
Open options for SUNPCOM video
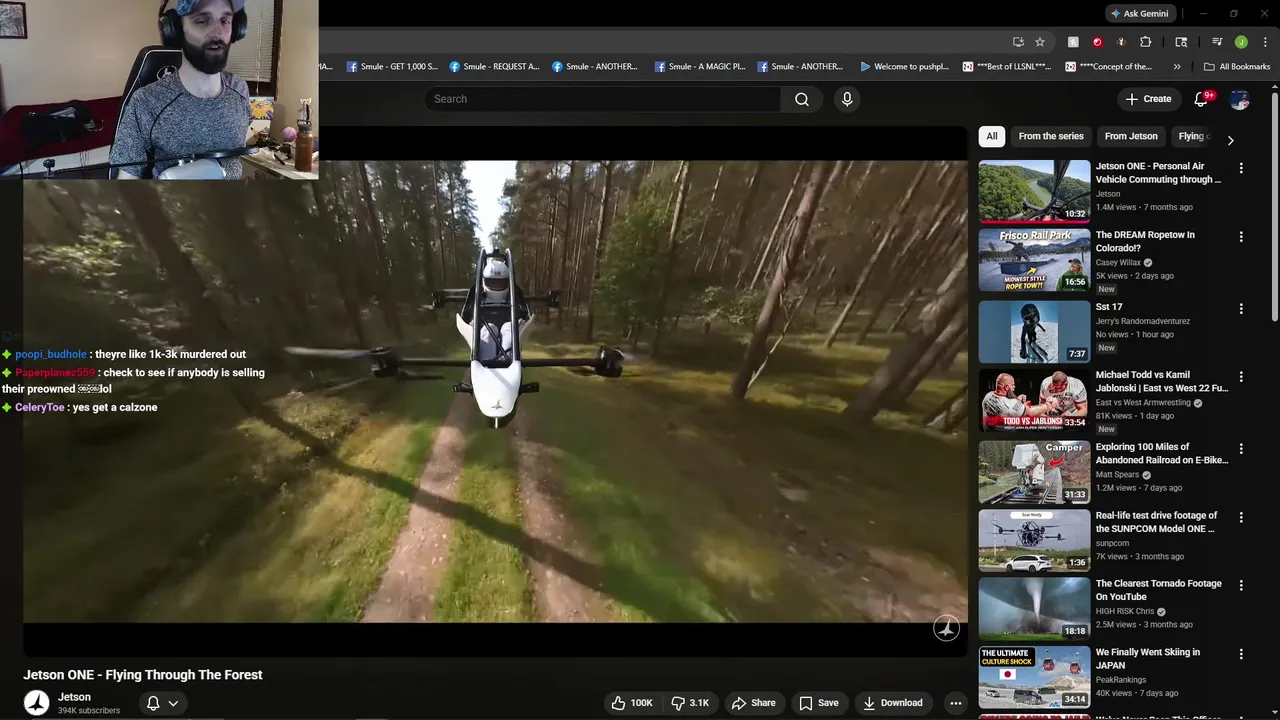coord(1241,517)
